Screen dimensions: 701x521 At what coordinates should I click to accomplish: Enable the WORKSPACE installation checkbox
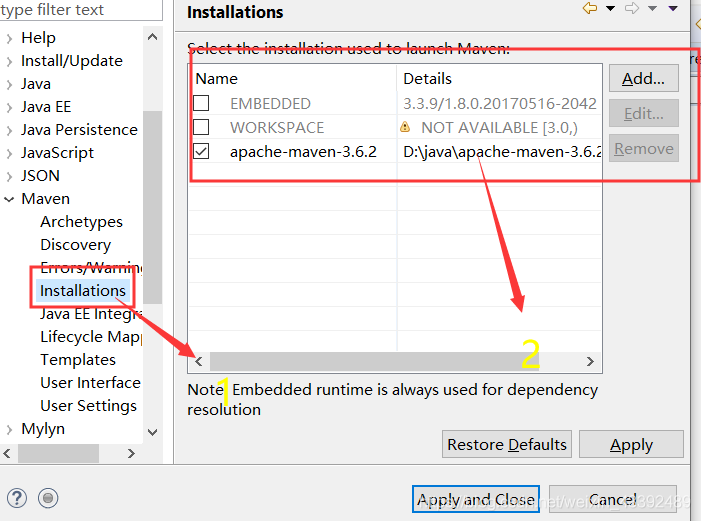tap(201, 127)
